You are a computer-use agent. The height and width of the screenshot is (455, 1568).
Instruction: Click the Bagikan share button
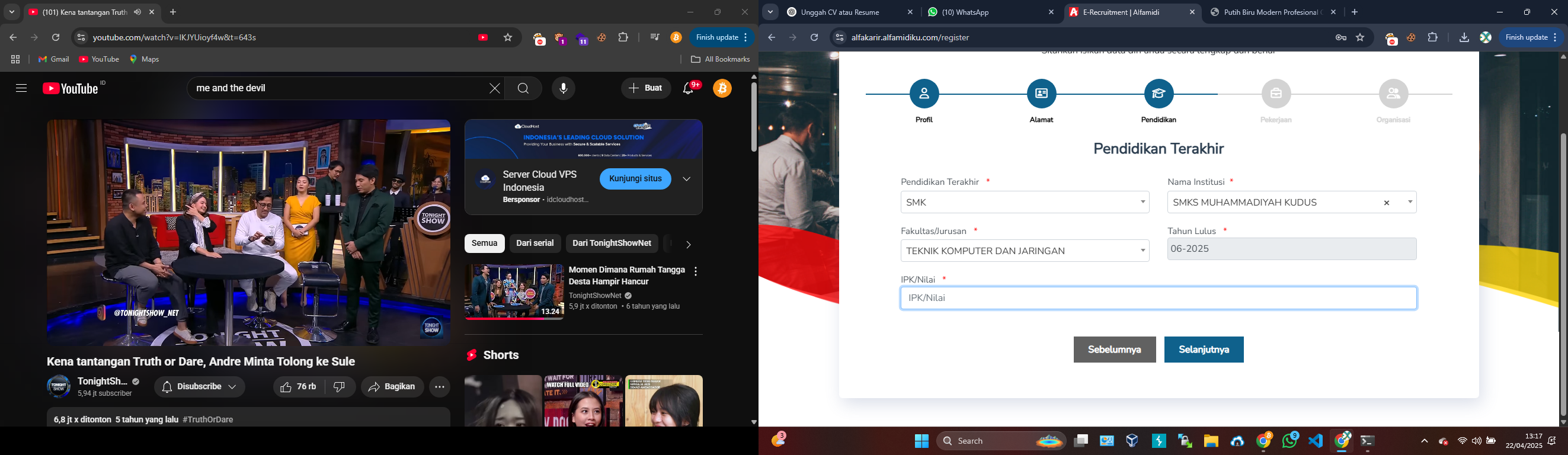click(393, 387)
